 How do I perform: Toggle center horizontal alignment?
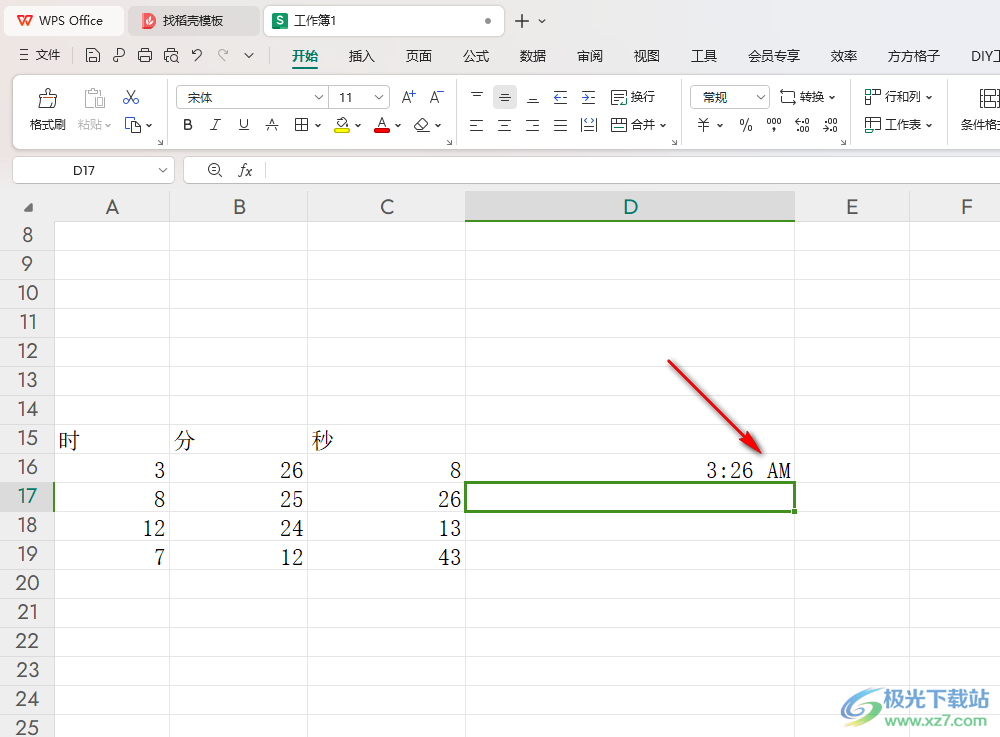point(504,125)
